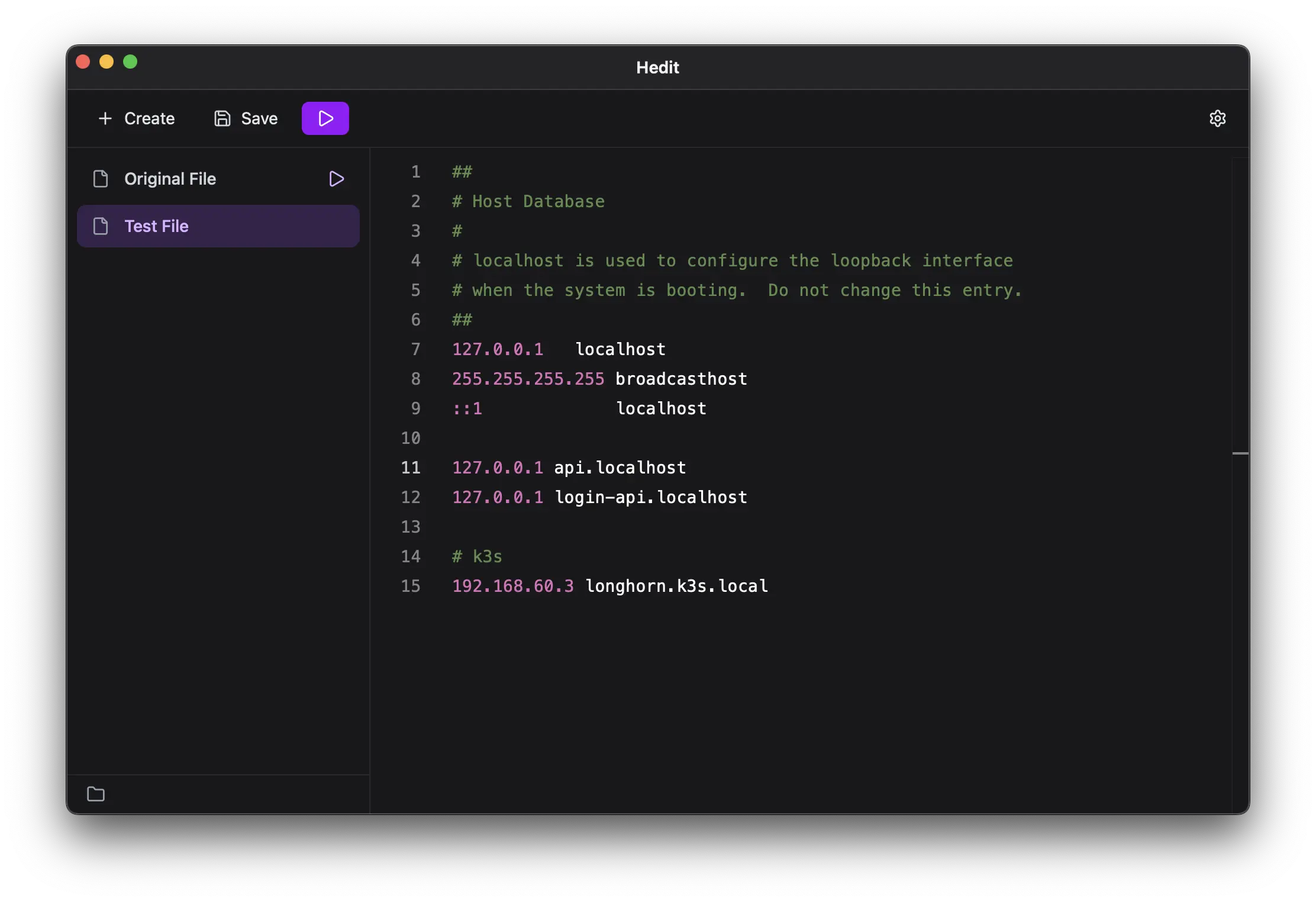Click the plus icon next to Create
The height and width of the screenshot is (902, 1316).
pos(105,118)
